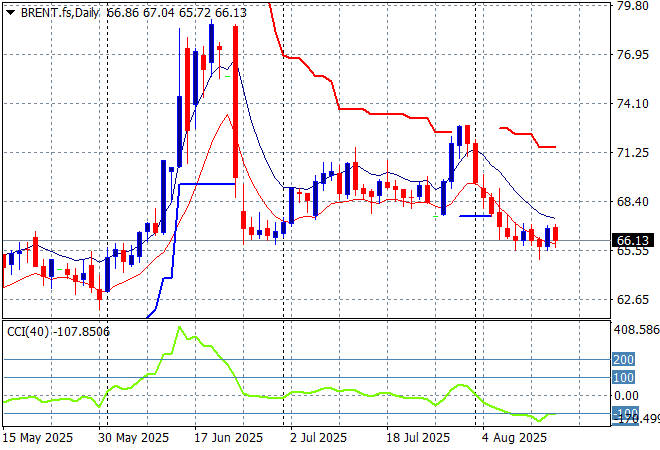
Task: Click the 2 Jul 2025 date label
Action: pos(320,437)
